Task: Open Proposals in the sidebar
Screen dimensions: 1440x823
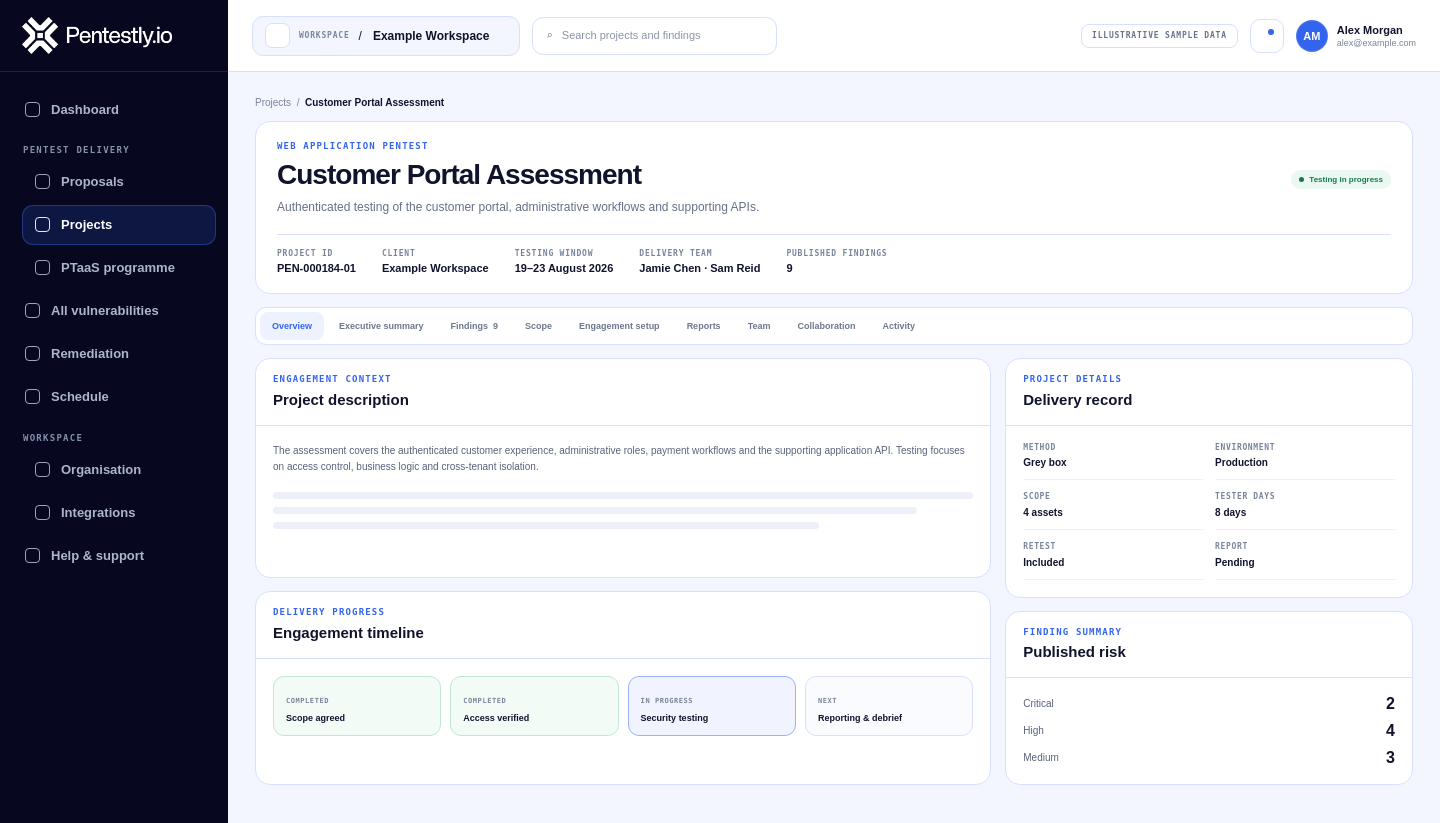Action: tap(119, 182)
